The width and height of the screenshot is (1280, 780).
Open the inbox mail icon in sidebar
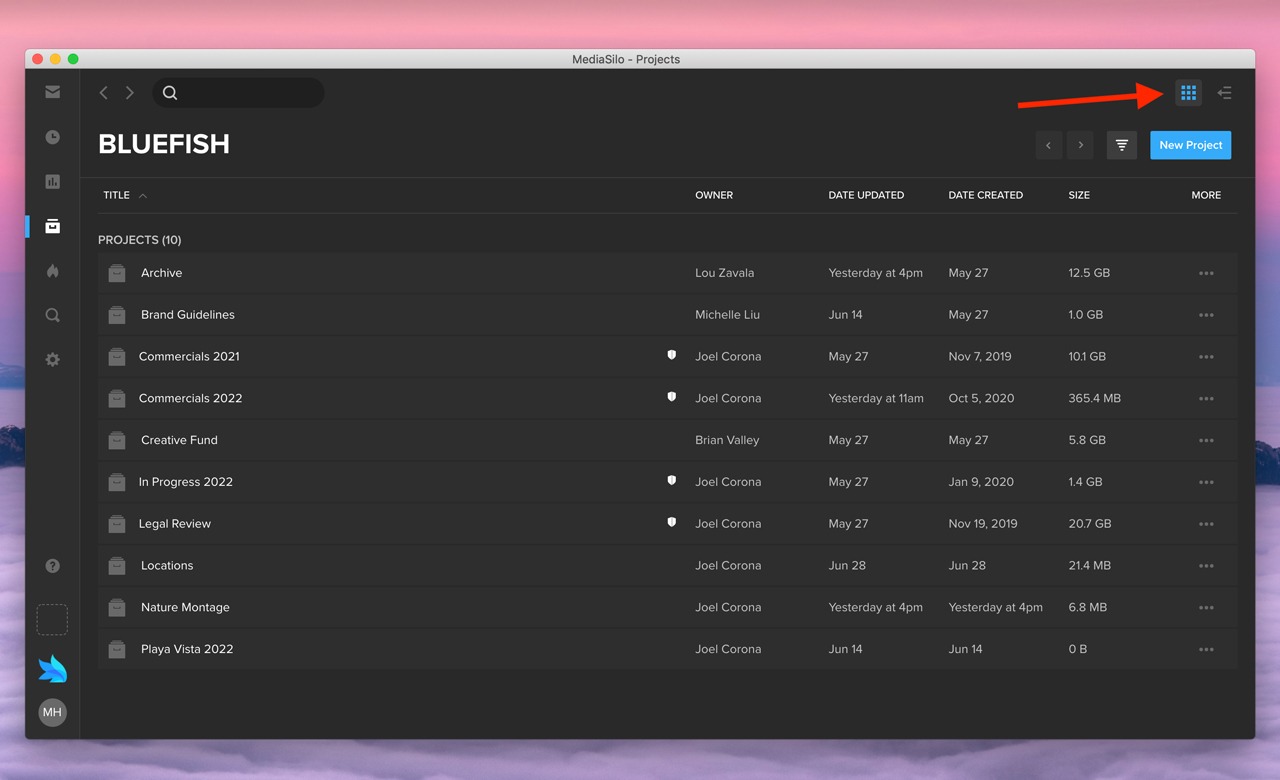tap(52, 92)
